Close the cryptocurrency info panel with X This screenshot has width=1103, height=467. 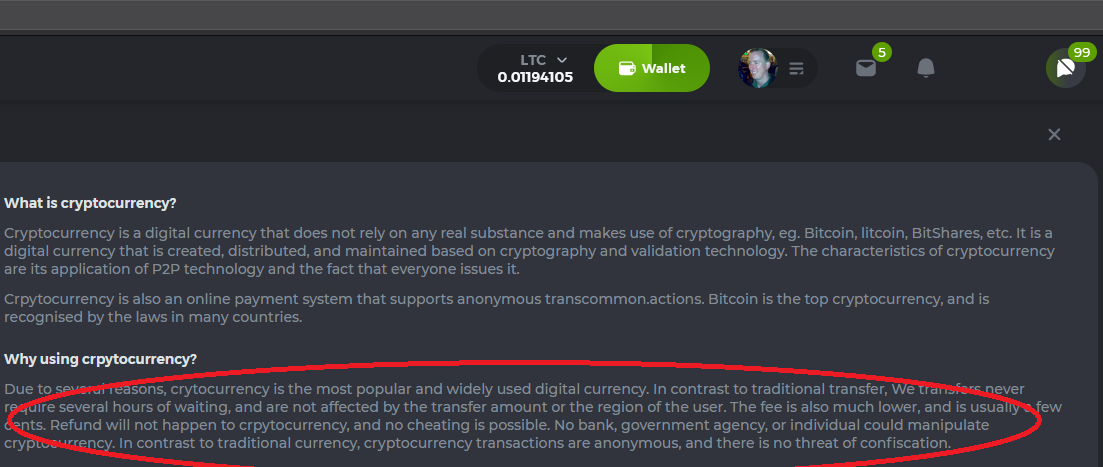pos(1054,135)
